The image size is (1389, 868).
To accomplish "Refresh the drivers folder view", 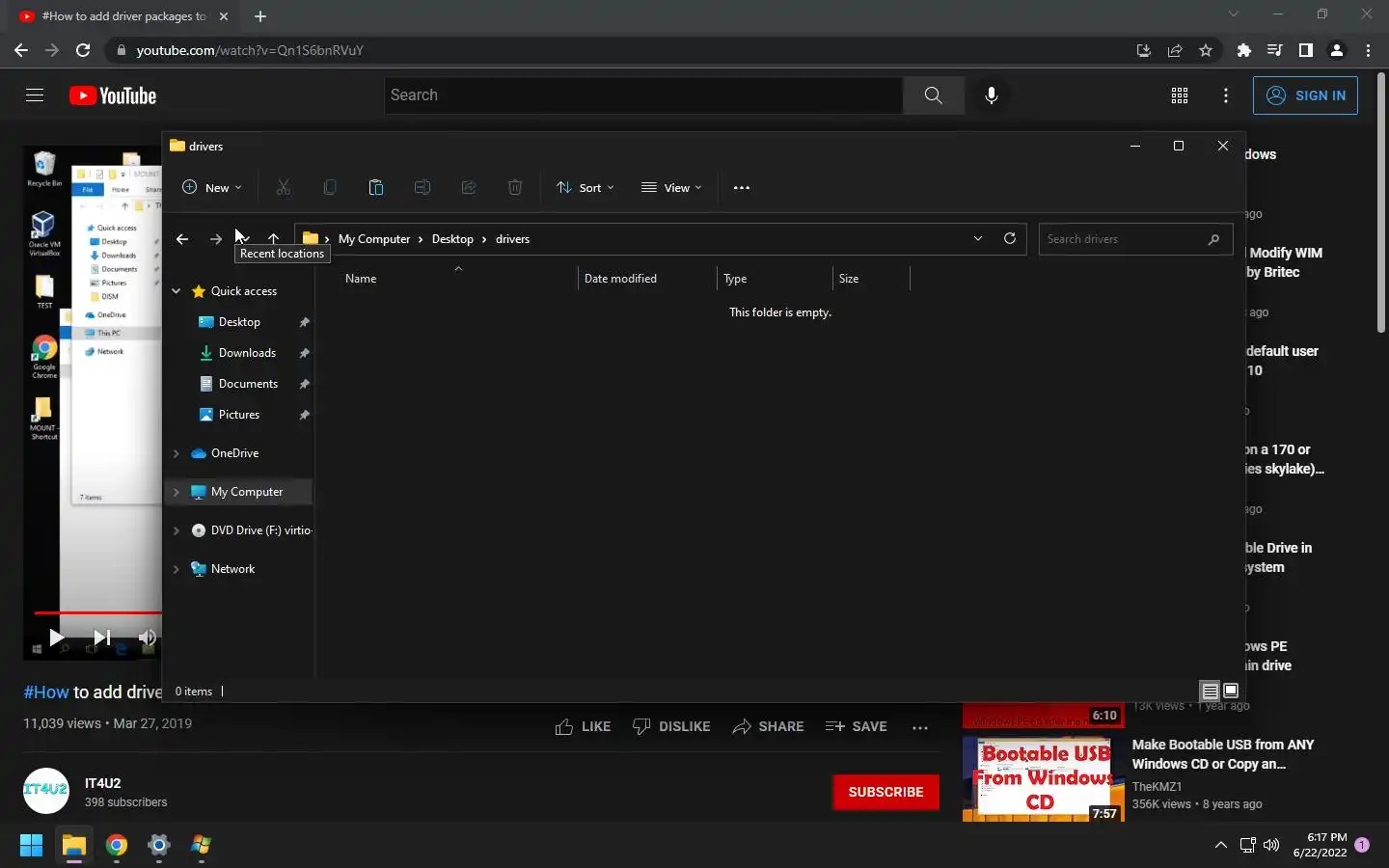I will 1010,238.
